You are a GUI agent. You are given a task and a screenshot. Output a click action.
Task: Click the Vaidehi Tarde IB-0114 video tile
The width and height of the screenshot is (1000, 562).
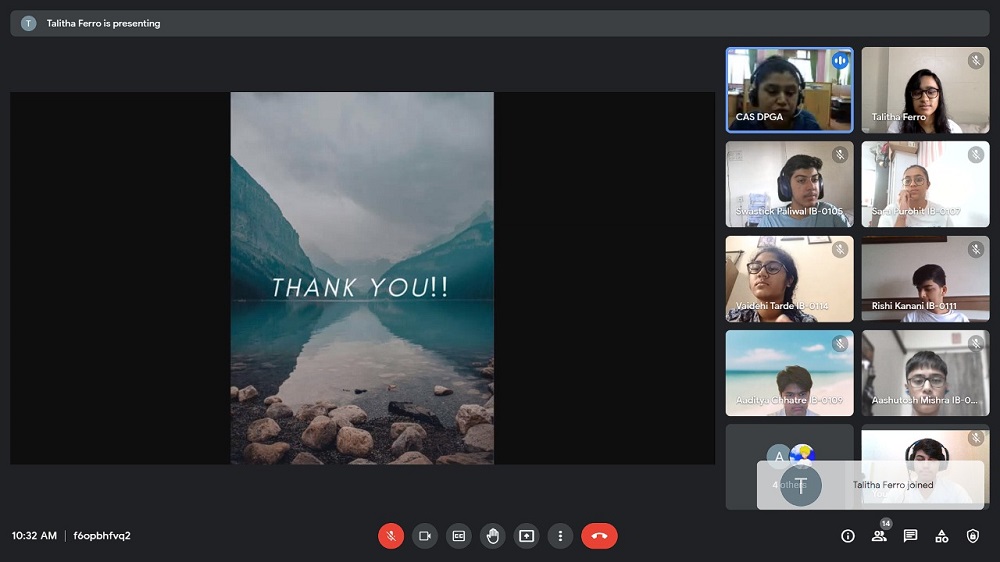pos(789,278)
